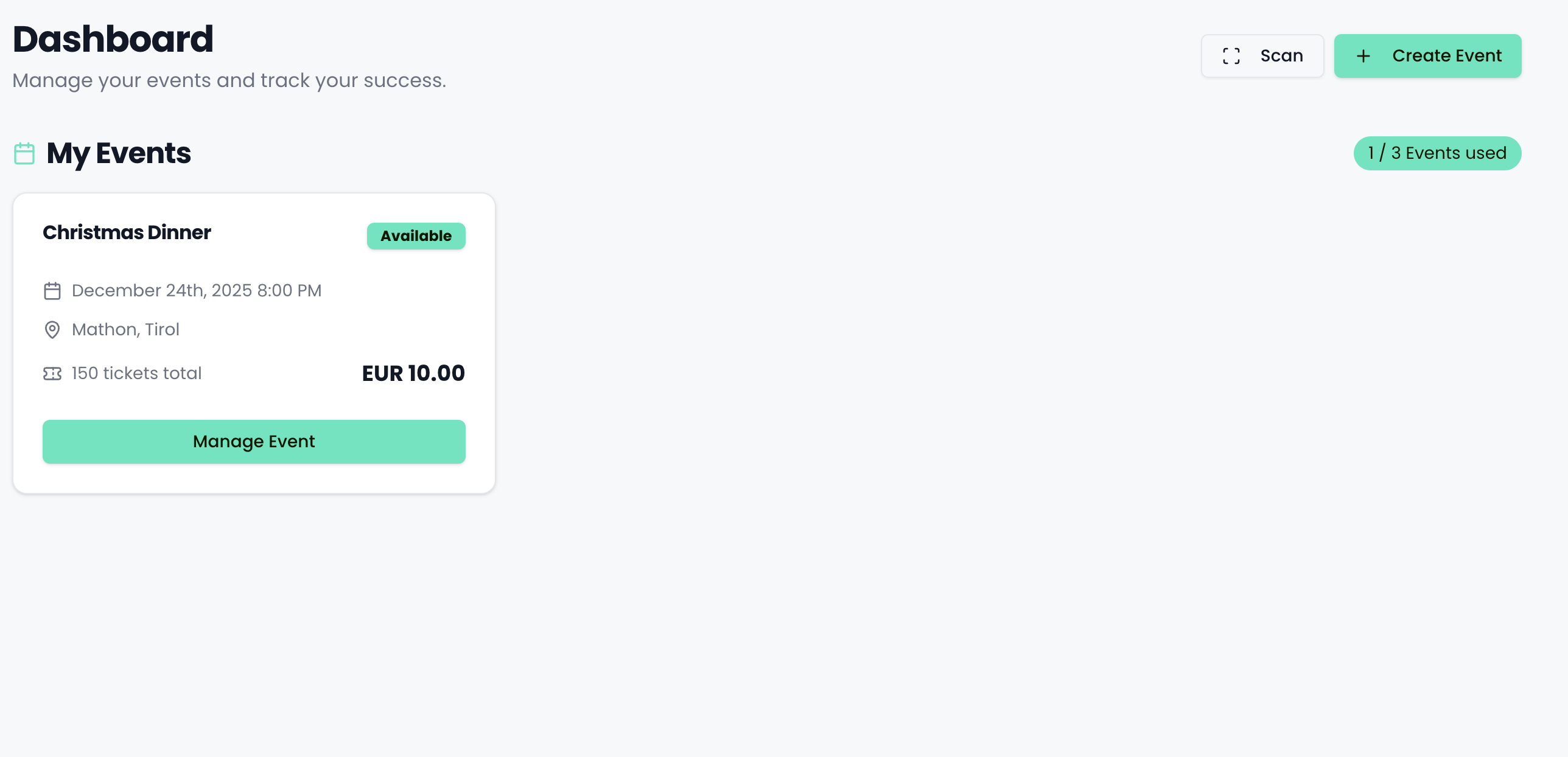Screen dimensions: 1568x757
Task: Select the Mathon, Tirol location text
Action: click(x=125, y=329)
